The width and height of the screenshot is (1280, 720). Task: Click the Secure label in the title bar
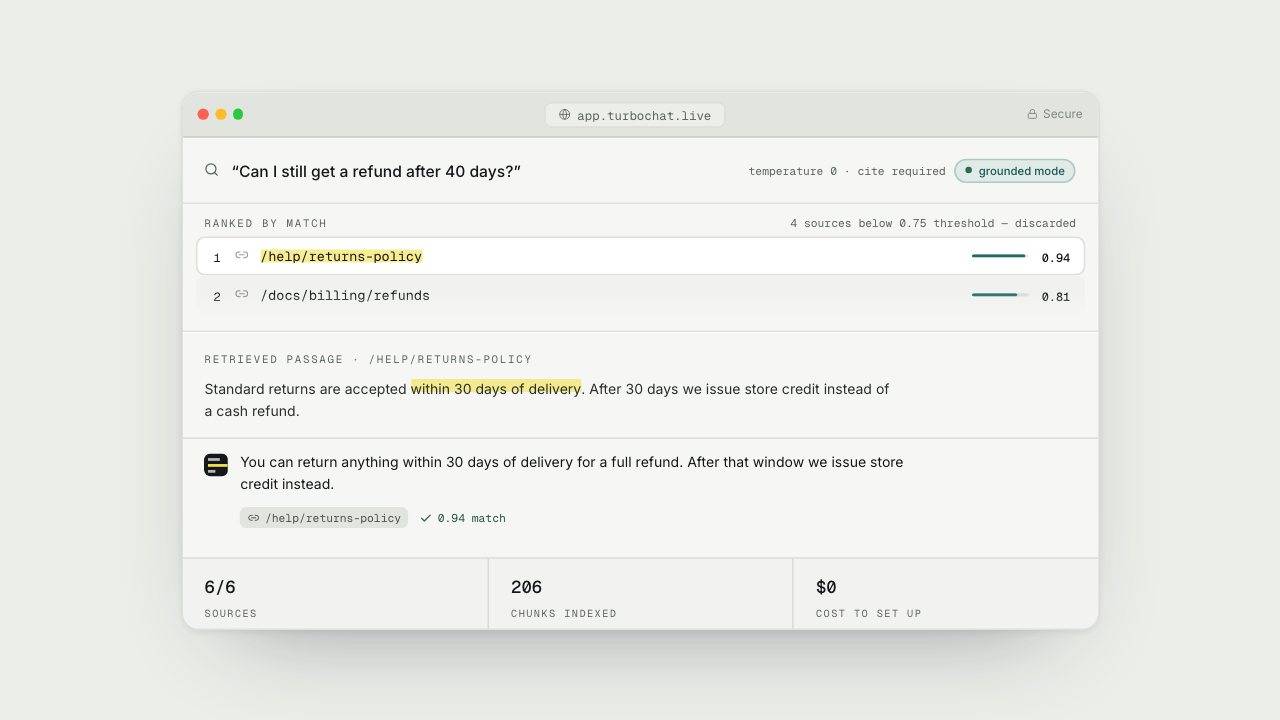tap(1062, 114)
